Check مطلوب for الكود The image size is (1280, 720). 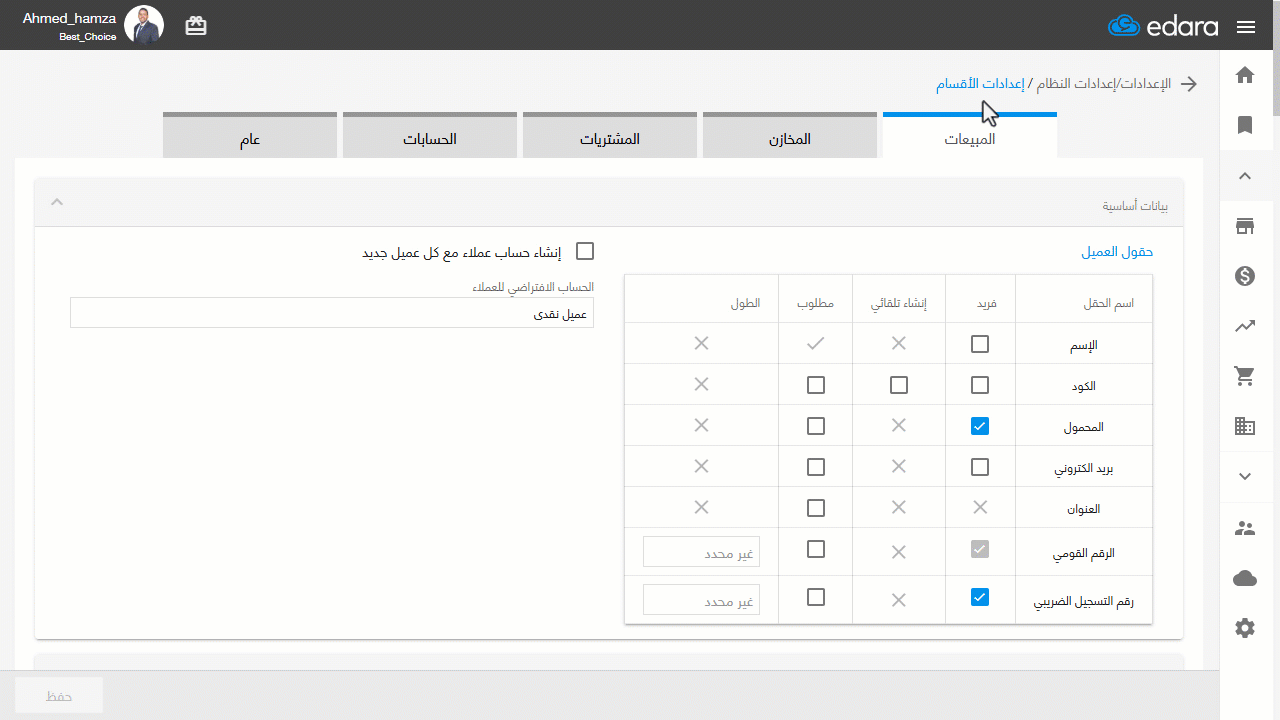pos(816,385)
